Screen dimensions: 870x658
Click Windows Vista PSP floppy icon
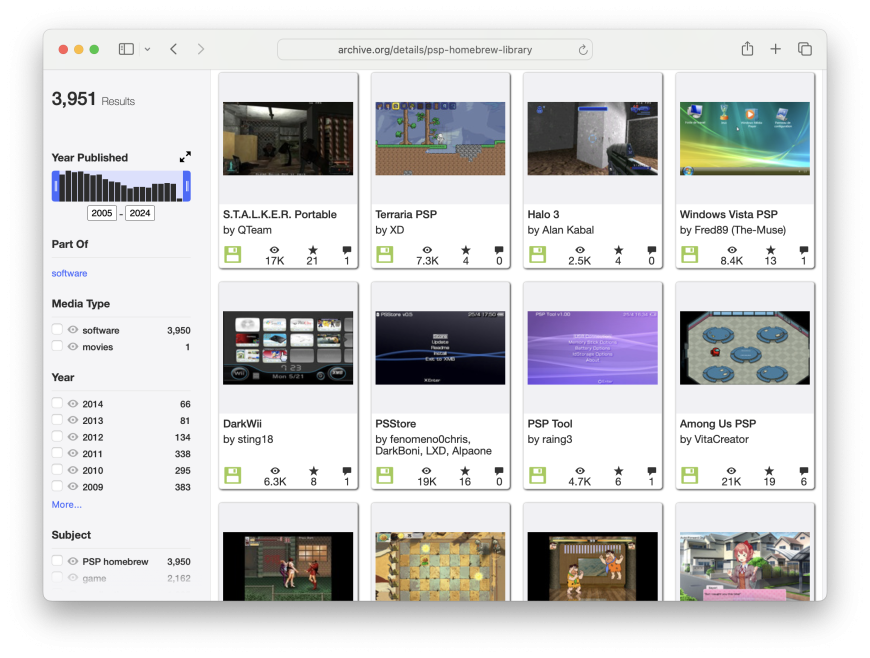(x=689, y=255)
